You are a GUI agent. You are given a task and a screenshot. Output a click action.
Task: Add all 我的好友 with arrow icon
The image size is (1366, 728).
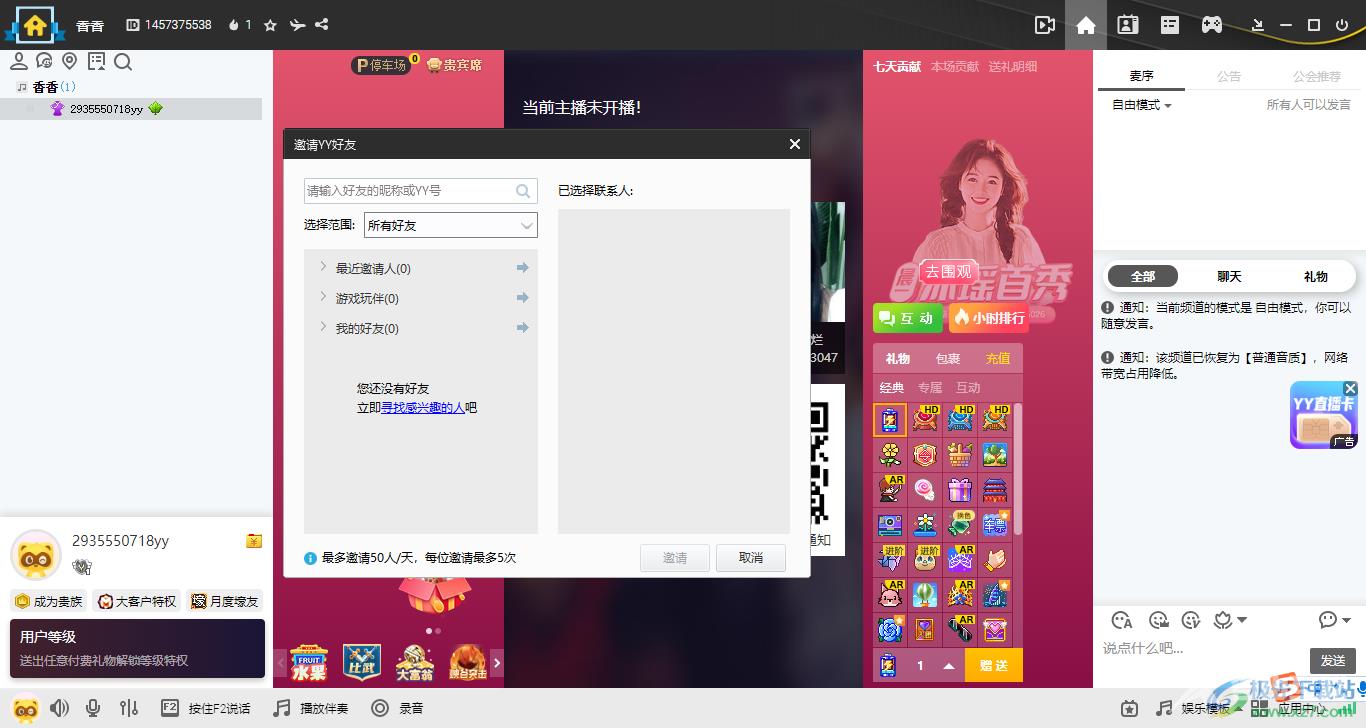coord(522,328)
